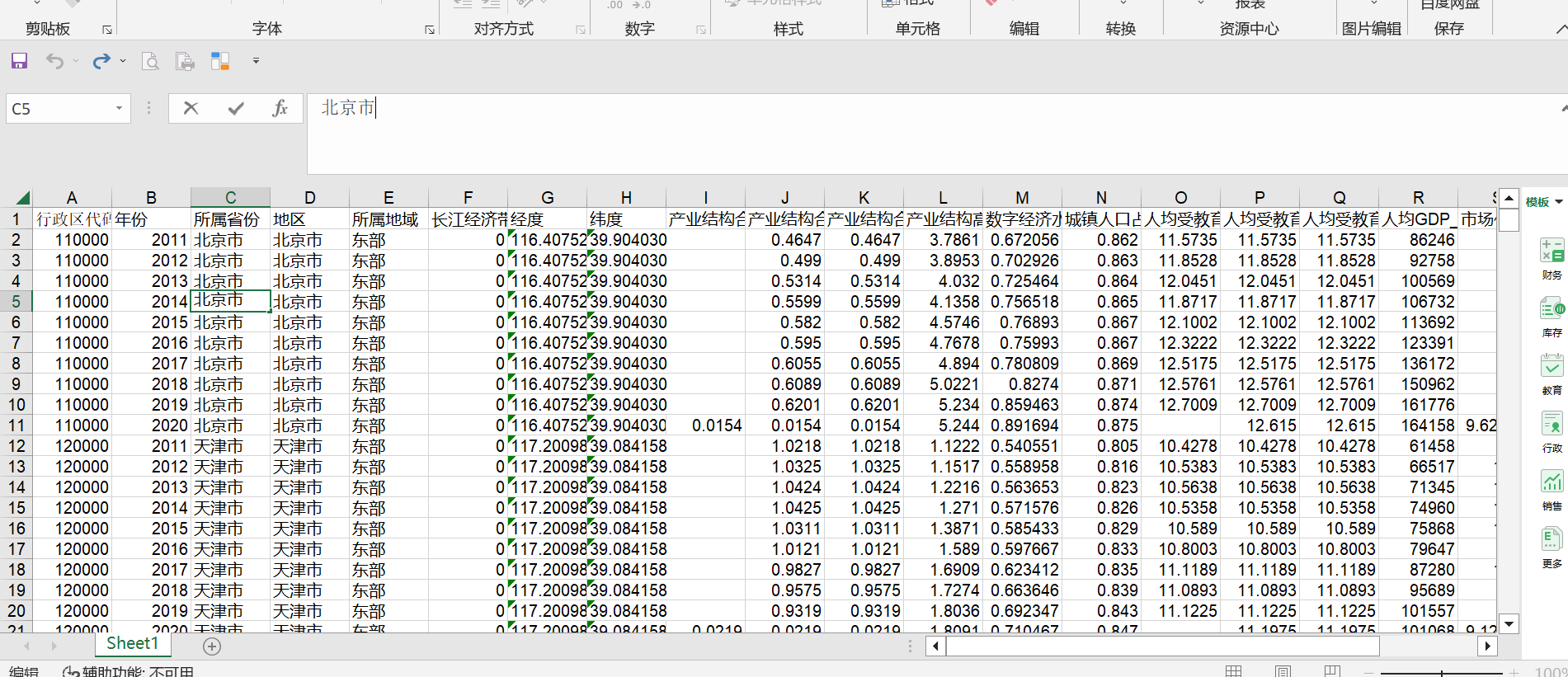Click the blue Redo arrow icon
1568x677 pixels.
[101, 61]
